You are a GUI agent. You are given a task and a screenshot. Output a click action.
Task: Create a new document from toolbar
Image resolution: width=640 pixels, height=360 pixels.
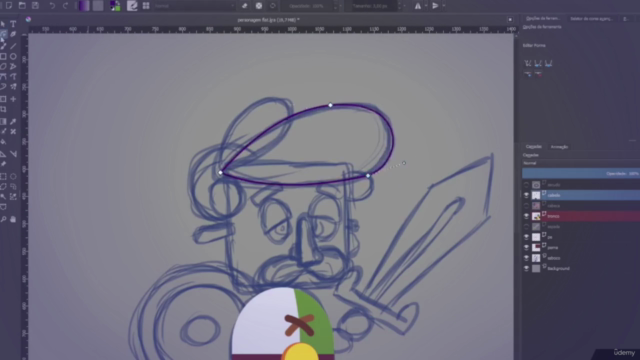click(9, 6)
